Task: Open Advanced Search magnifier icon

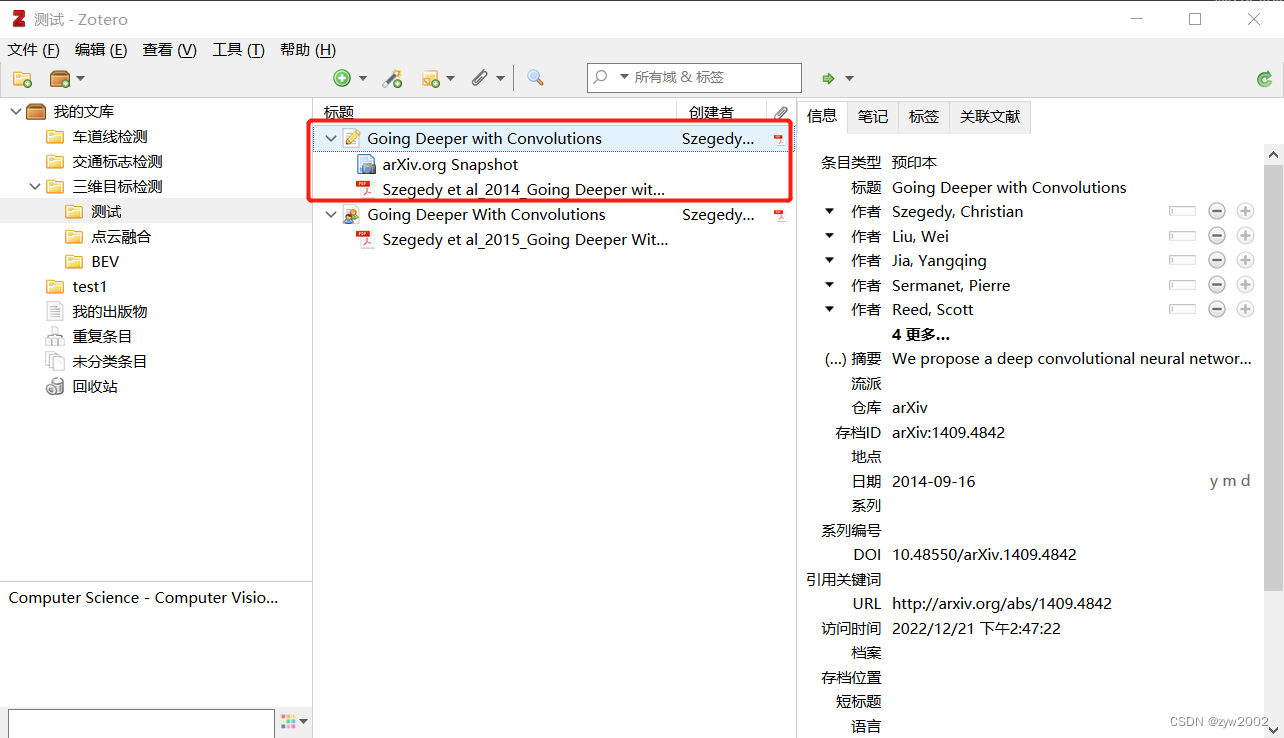Action: tap(535, 78)
